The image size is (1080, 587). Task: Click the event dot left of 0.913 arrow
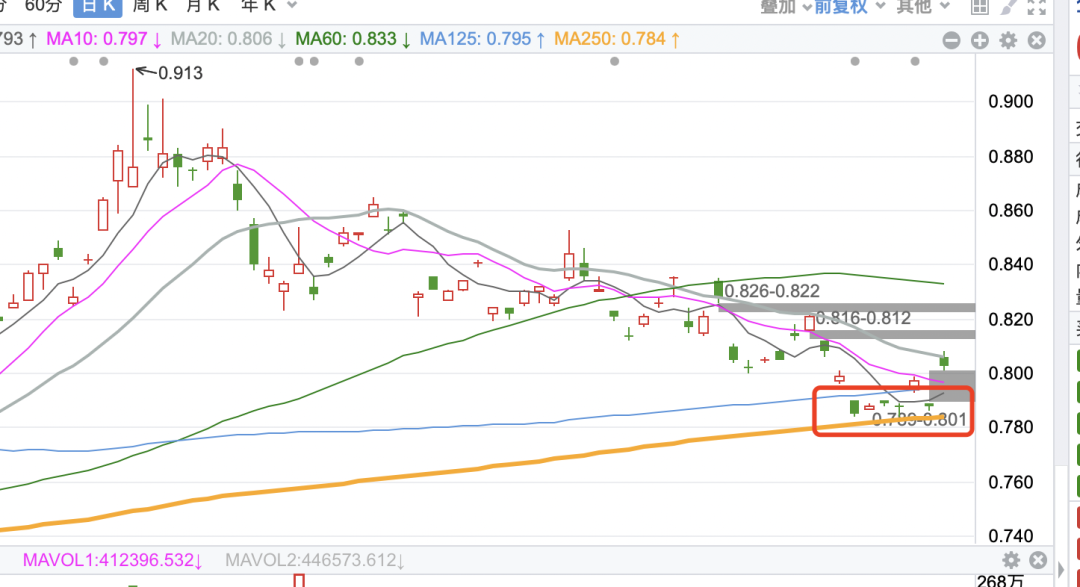[103, 61]
